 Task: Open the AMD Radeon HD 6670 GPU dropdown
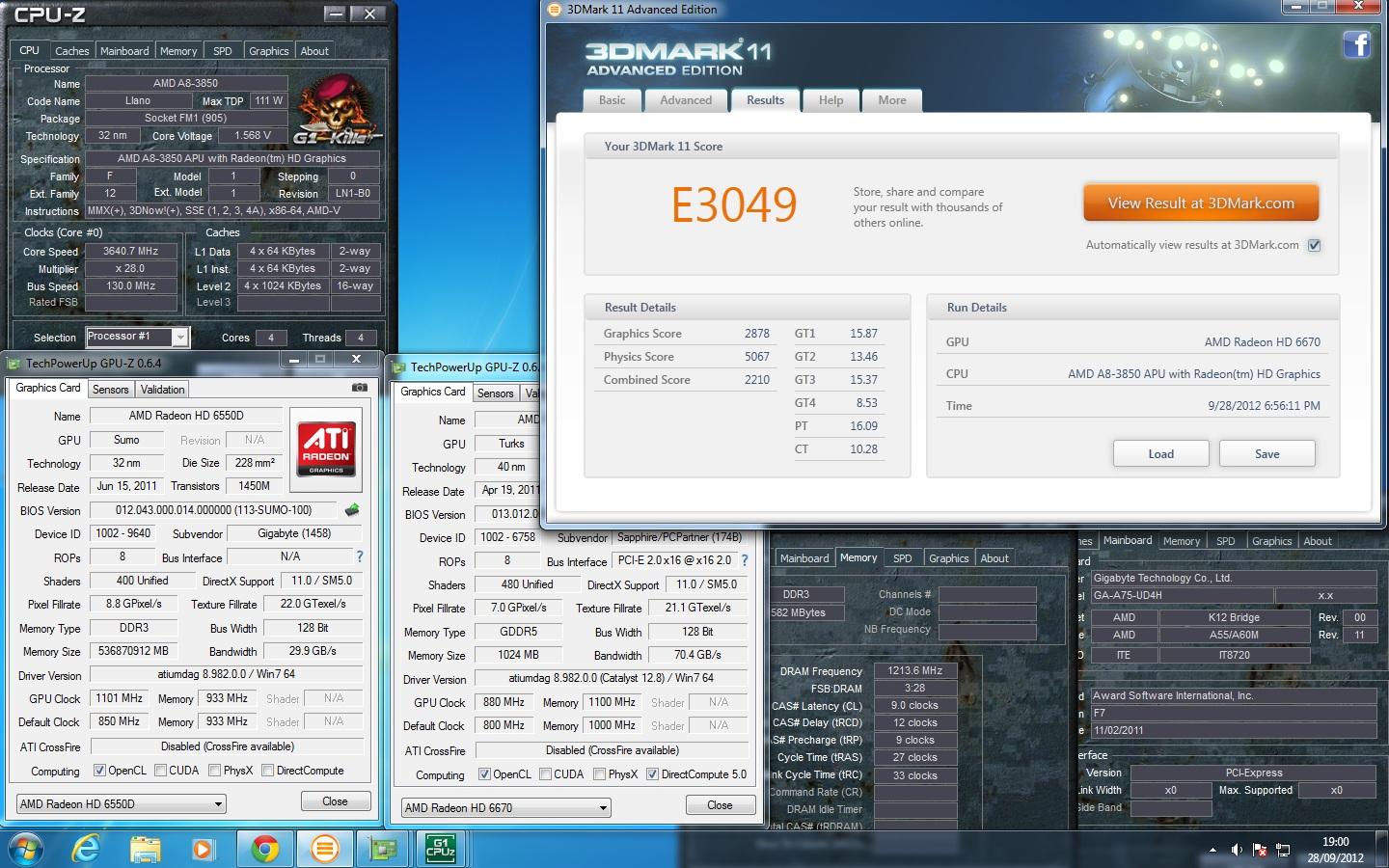(506, 807)
